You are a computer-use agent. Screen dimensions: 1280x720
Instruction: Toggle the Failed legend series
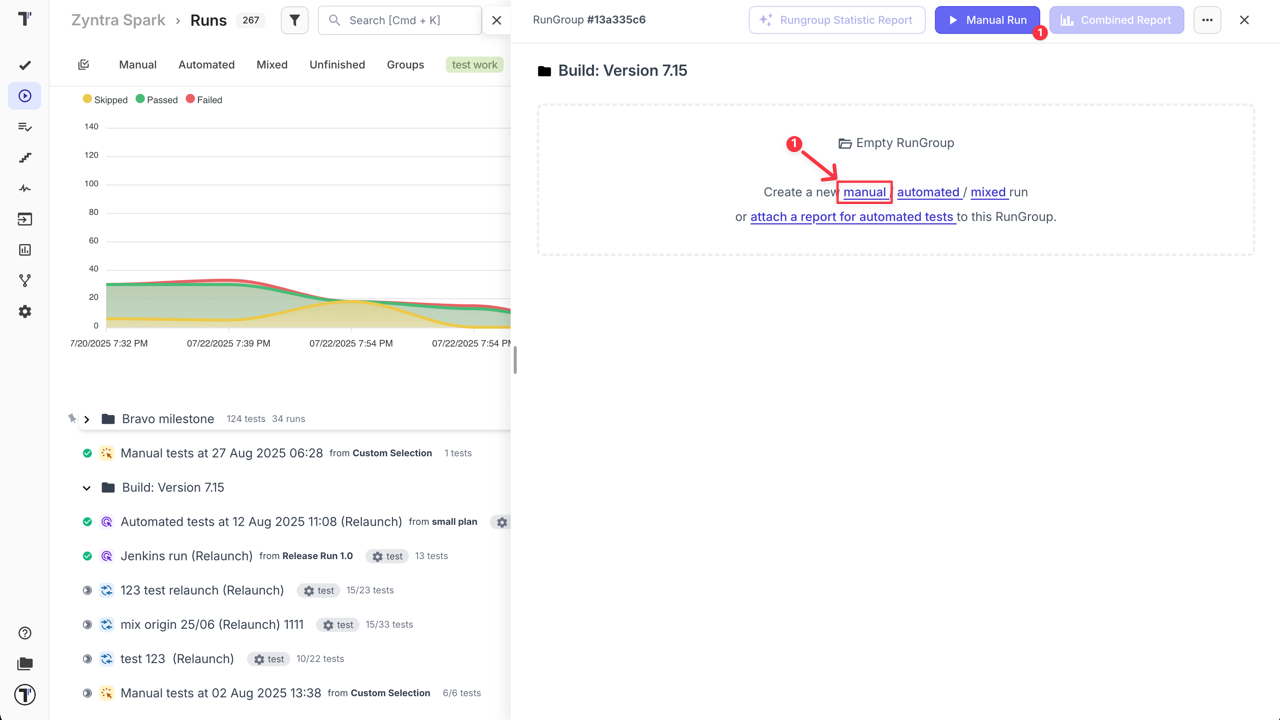[204, 100]
